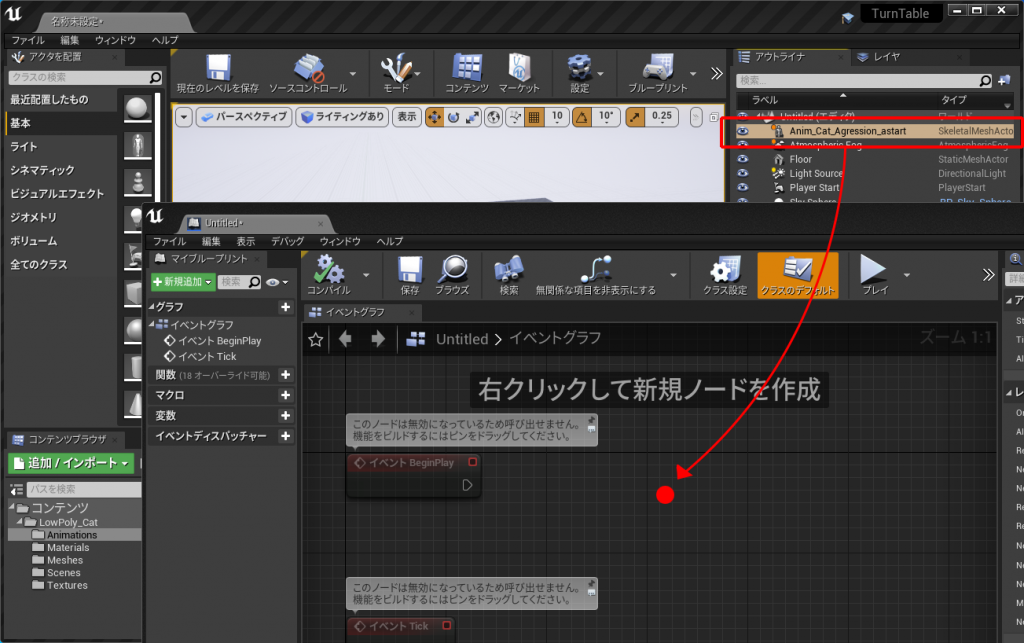Select the Event Graph (イベントグラフ) tab
The height and width of the screenshot is (643, 1024).
pos(355,313)
